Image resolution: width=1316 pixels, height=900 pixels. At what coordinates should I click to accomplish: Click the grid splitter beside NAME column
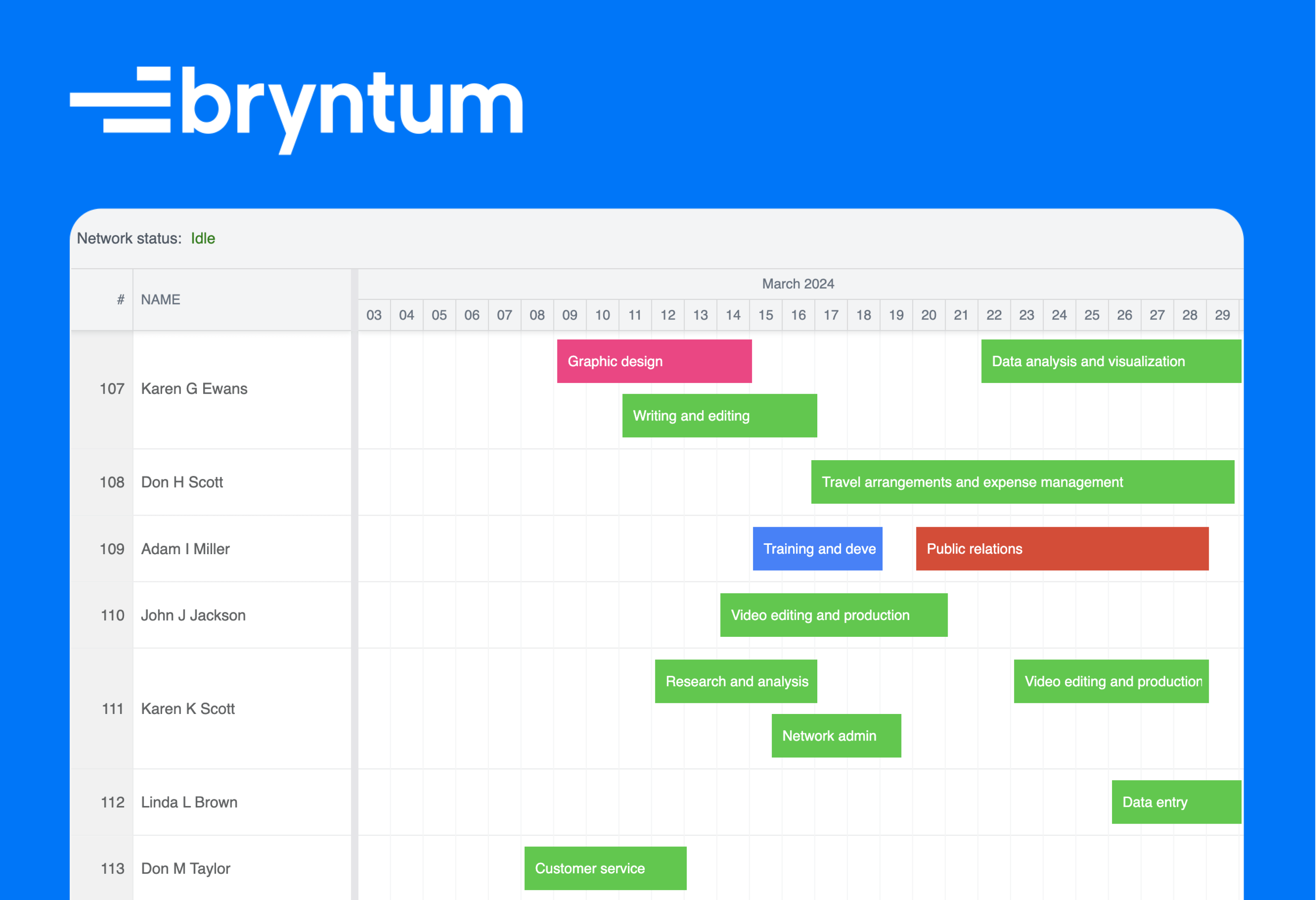(x=355, y=584)
